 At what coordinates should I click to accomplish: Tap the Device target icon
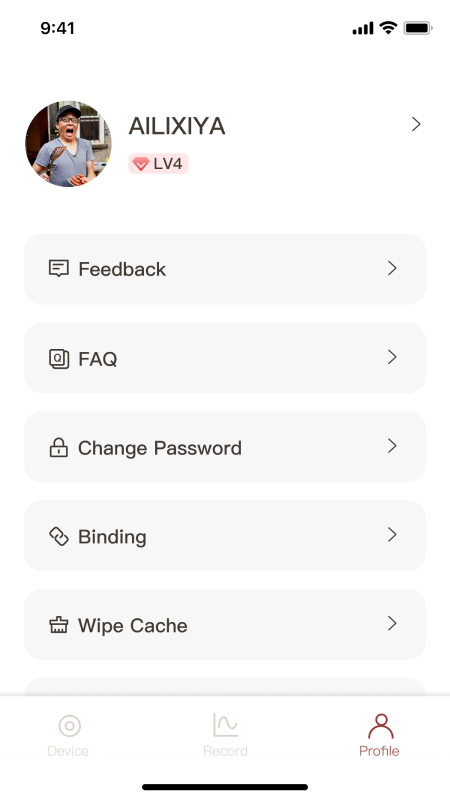tap(69, 726)
